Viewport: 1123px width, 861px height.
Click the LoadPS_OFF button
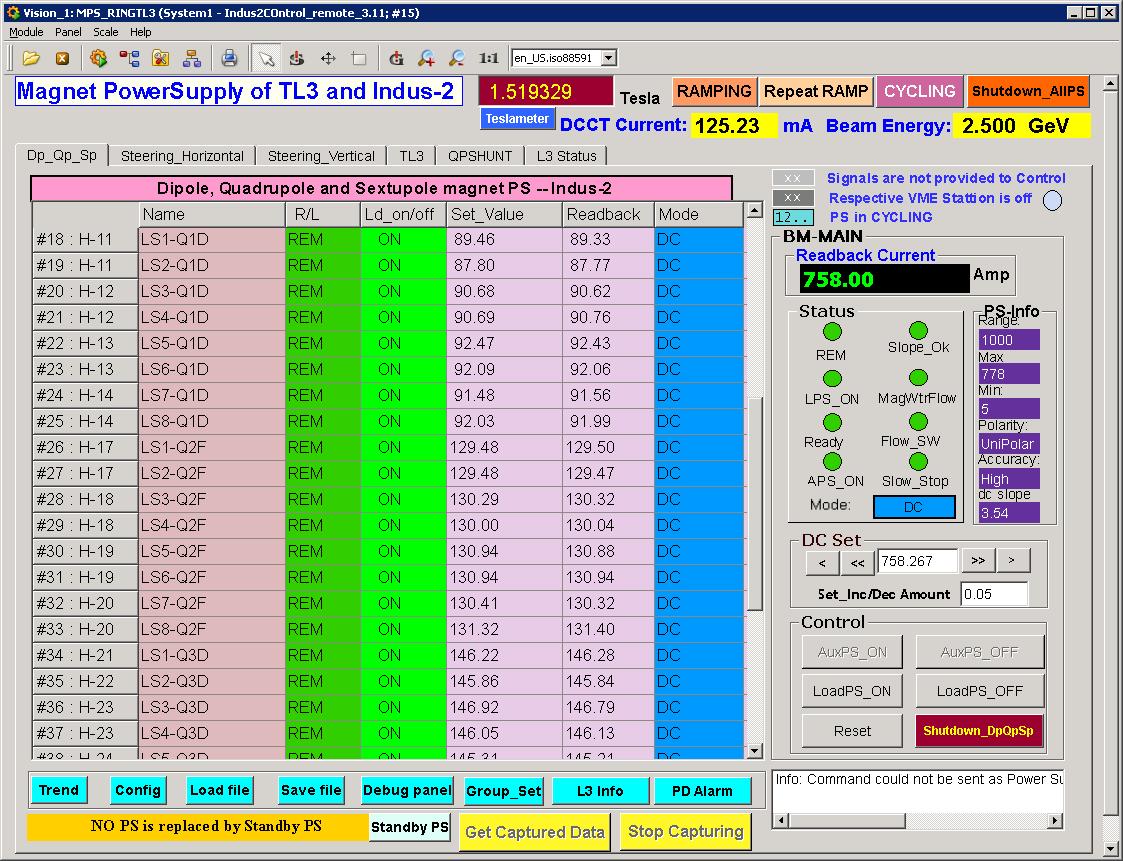tap(979, 691)
